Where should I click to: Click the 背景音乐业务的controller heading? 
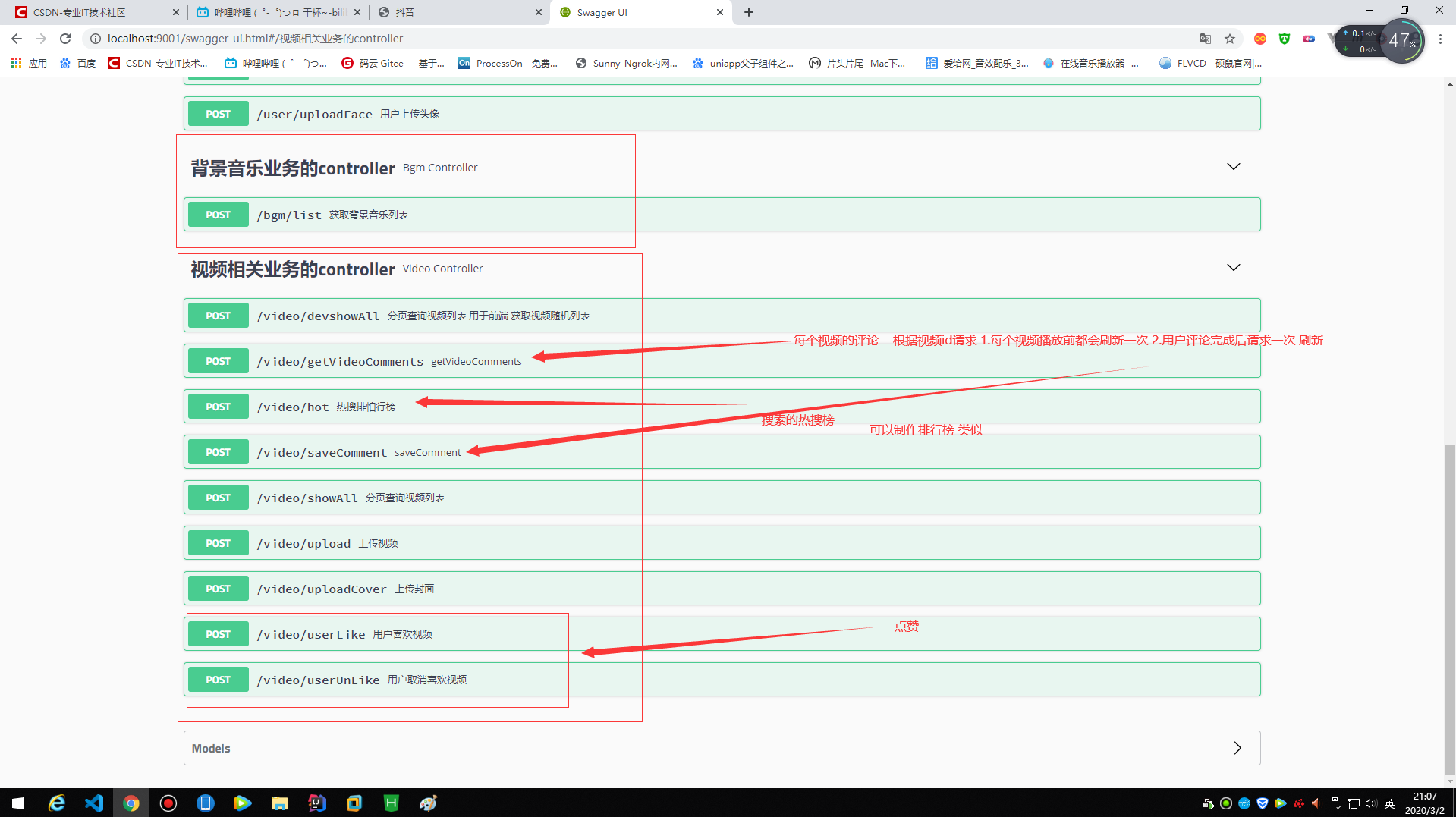pyautogui.click(x=293, y=168)
